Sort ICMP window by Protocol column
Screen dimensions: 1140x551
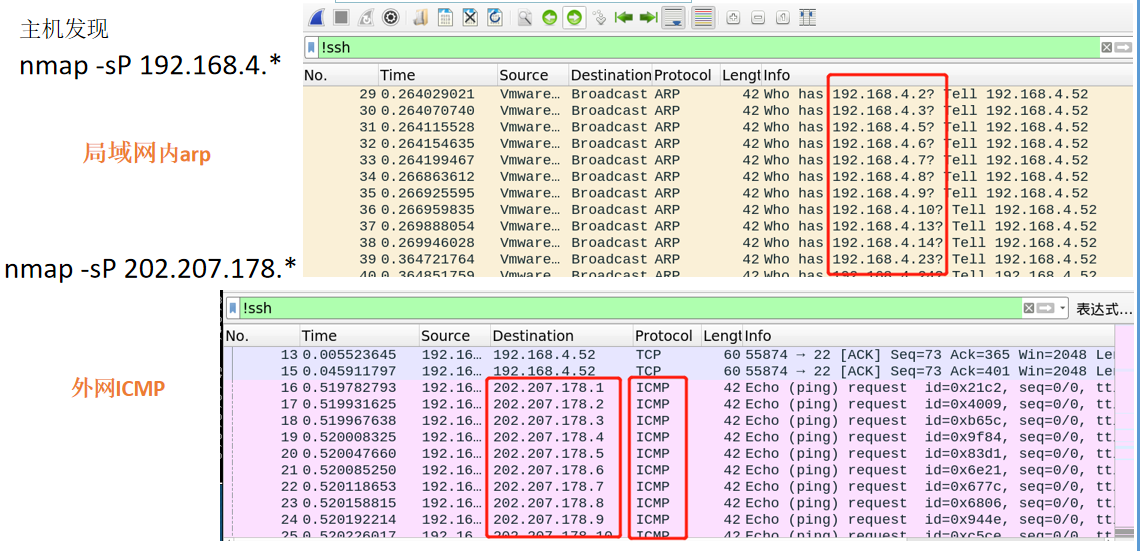pyautogui.click(x=667, y=336)
